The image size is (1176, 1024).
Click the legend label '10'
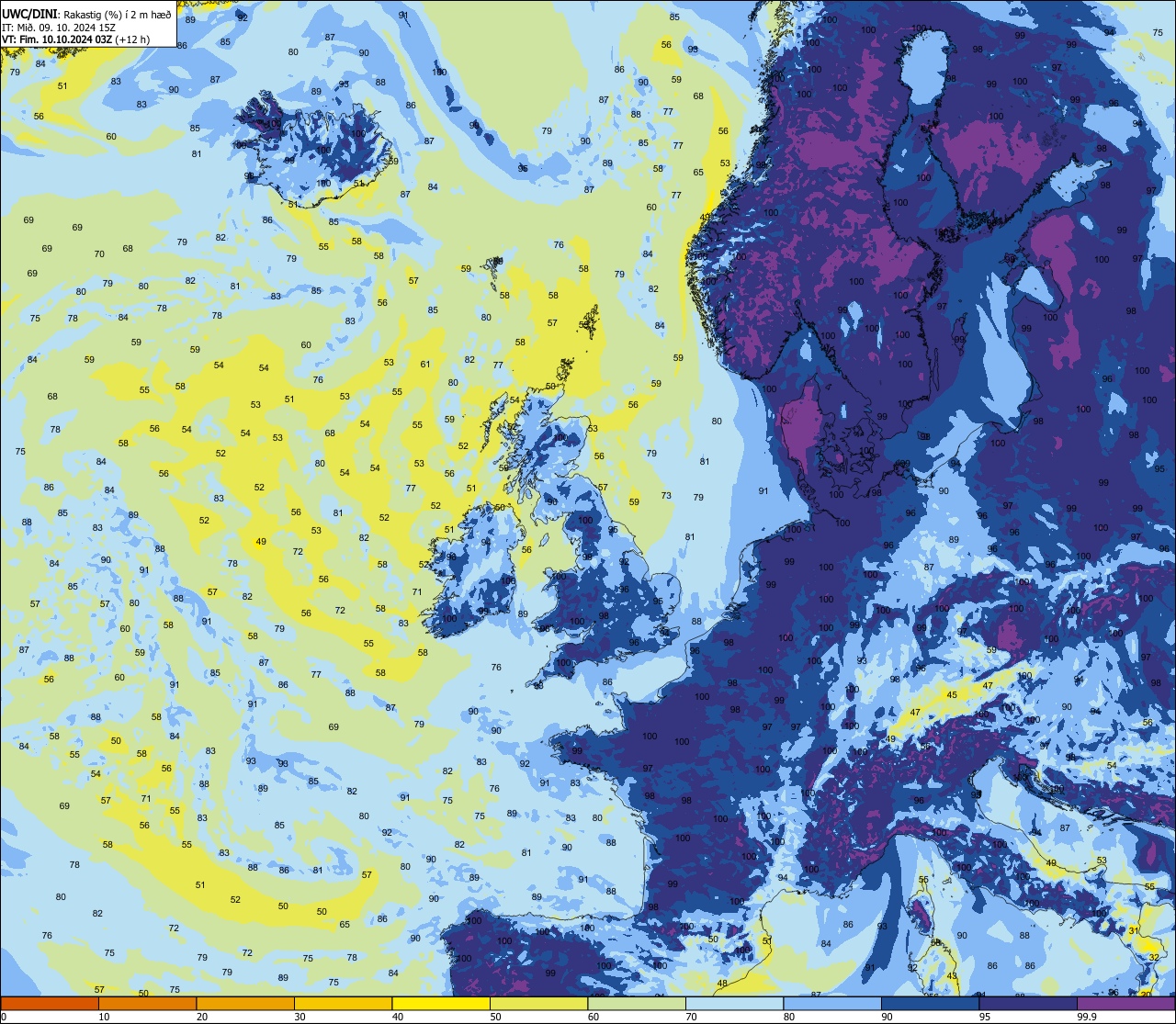click(104, 1017)
